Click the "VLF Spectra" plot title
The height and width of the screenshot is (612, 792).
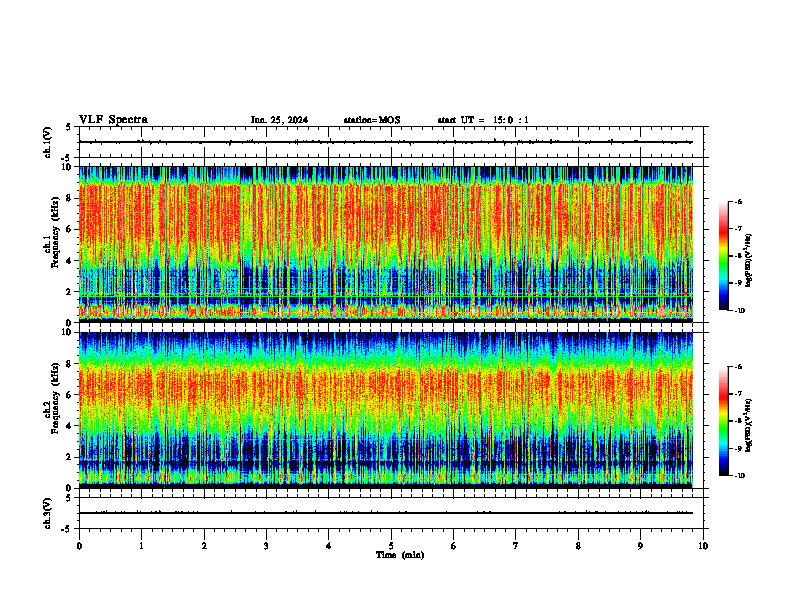[113, 120]
